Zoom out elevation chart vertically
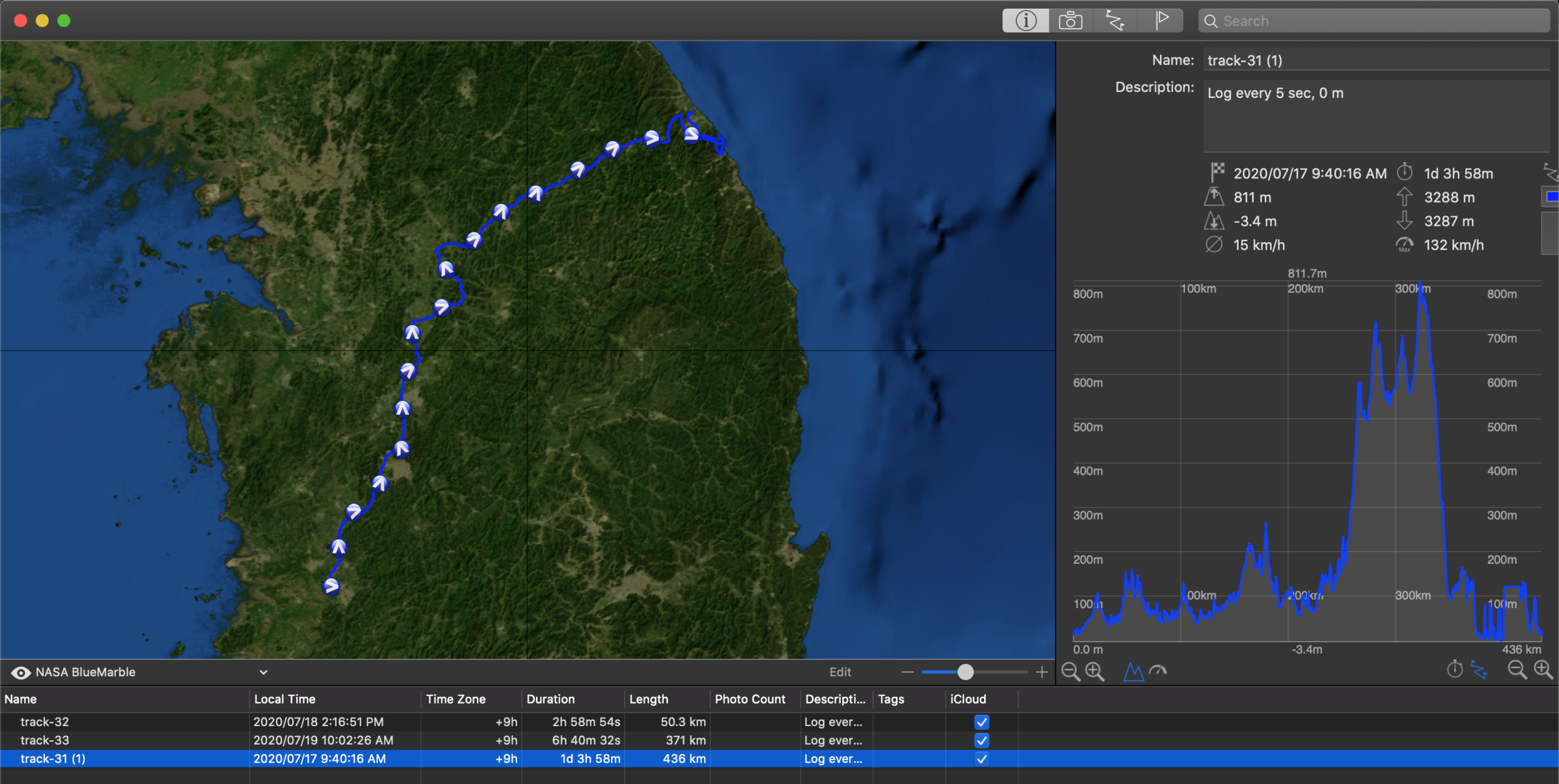1559x784 pixels. pos(1071,671)
